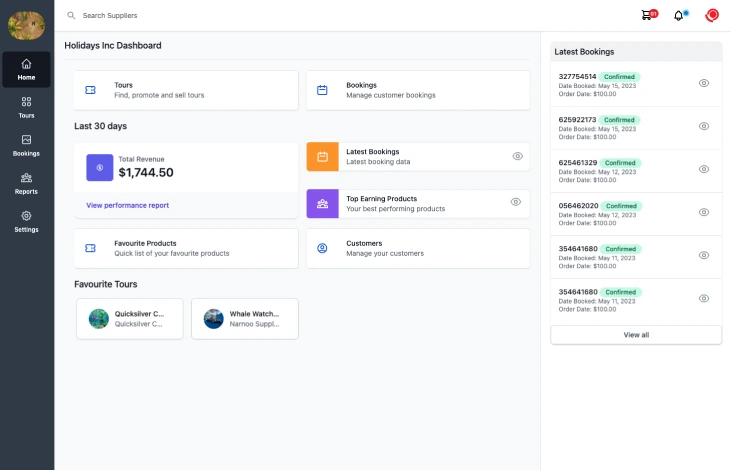
Task: Open Settings in the sidebar
Action: [x=26, y=221]
